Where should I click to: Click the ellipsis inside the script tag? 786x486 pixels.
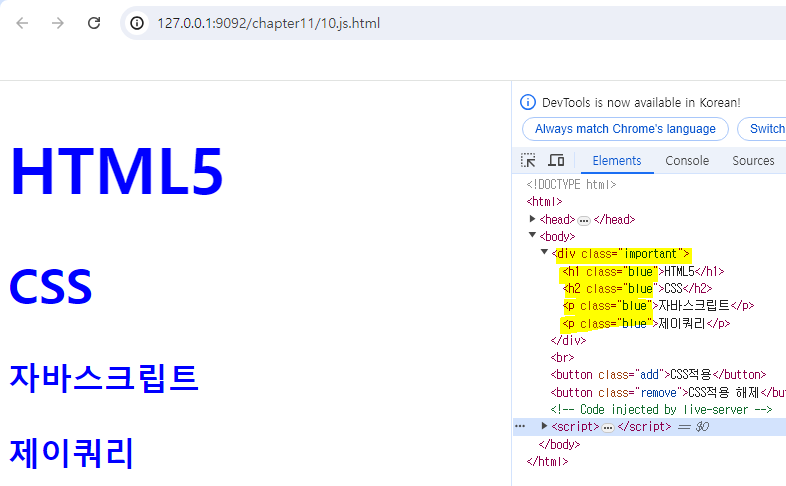[608, 428]
